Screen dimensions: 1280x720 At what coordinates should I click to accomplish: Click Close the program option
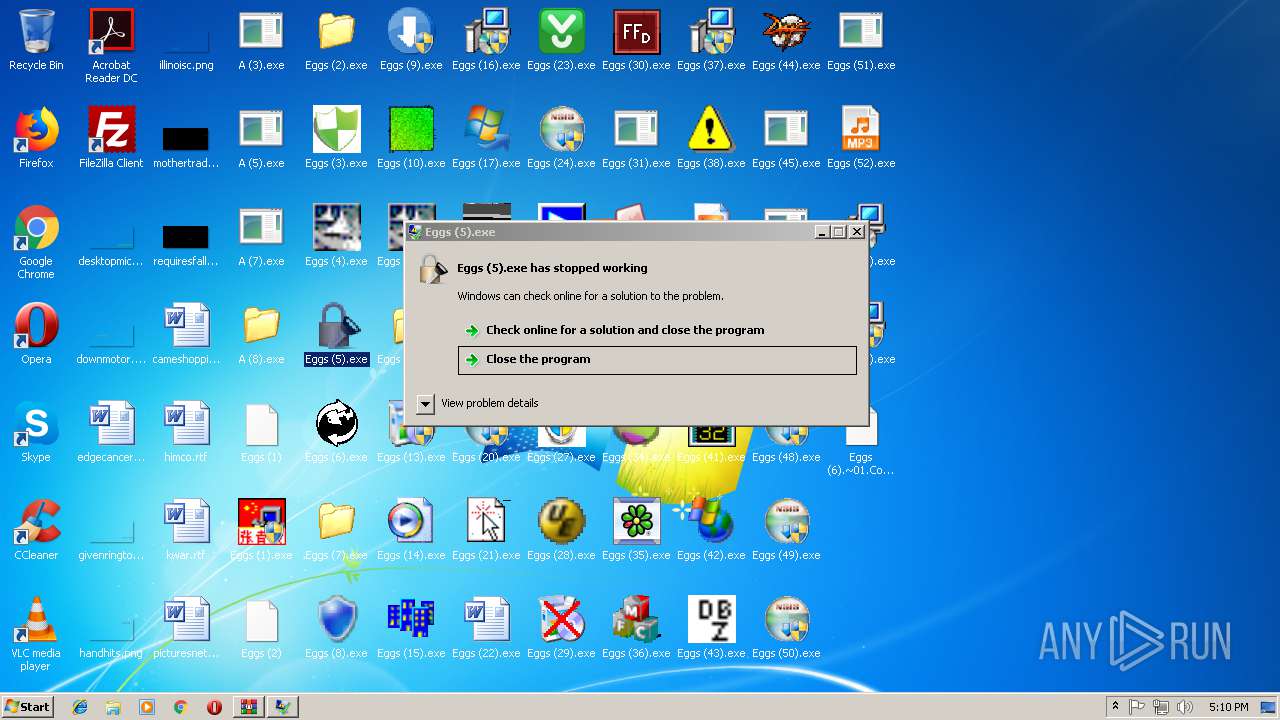point(657,360)
